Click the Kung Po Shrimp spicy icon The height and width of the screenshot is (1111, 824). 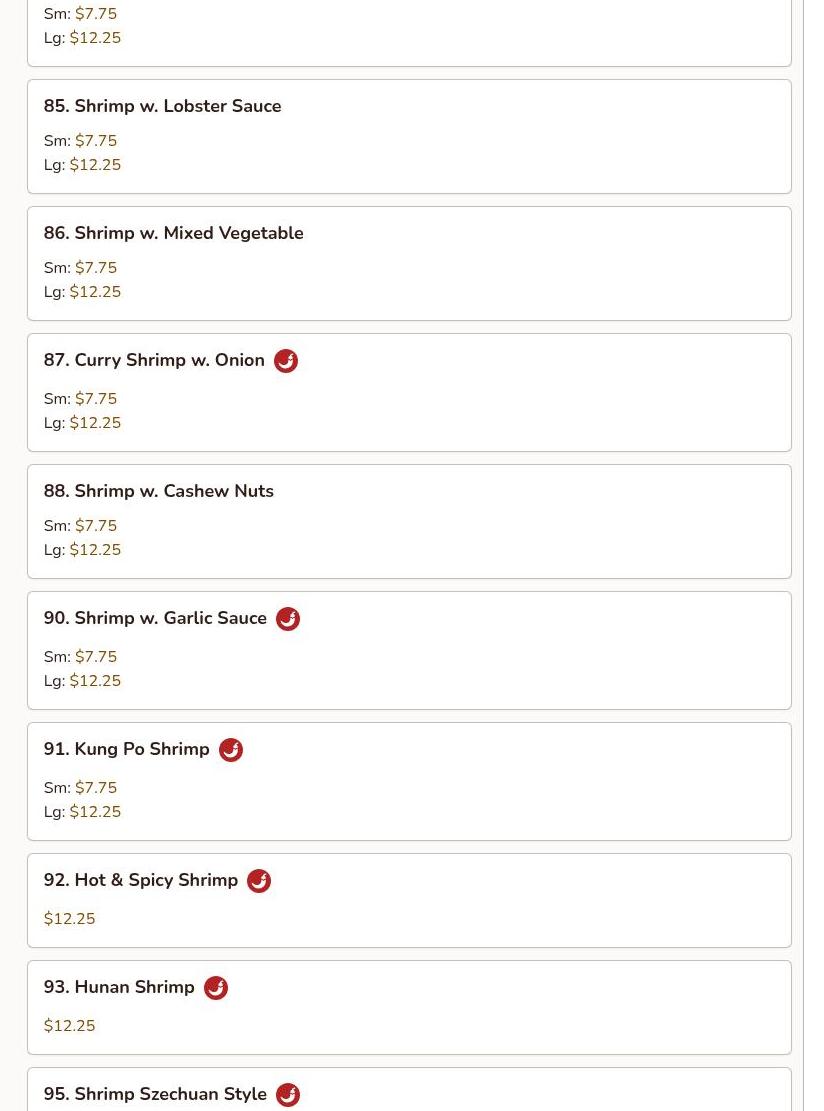coord(231,750)
